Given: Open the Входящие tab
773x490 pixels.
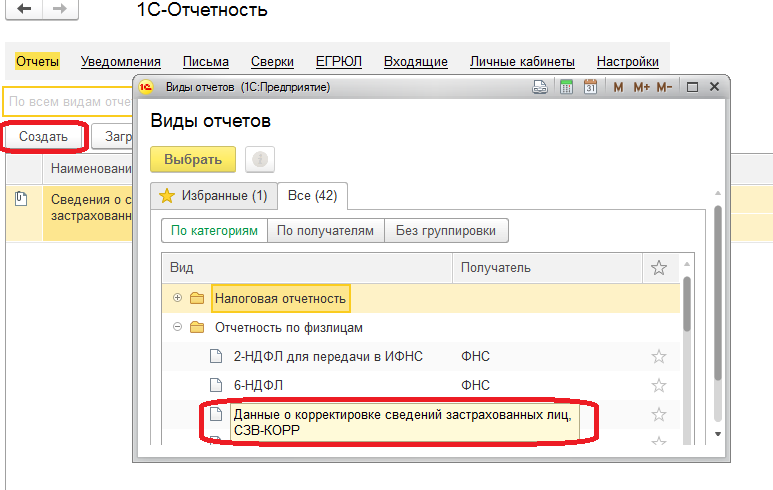Looking at the screenshot, I should pos(416,62).
